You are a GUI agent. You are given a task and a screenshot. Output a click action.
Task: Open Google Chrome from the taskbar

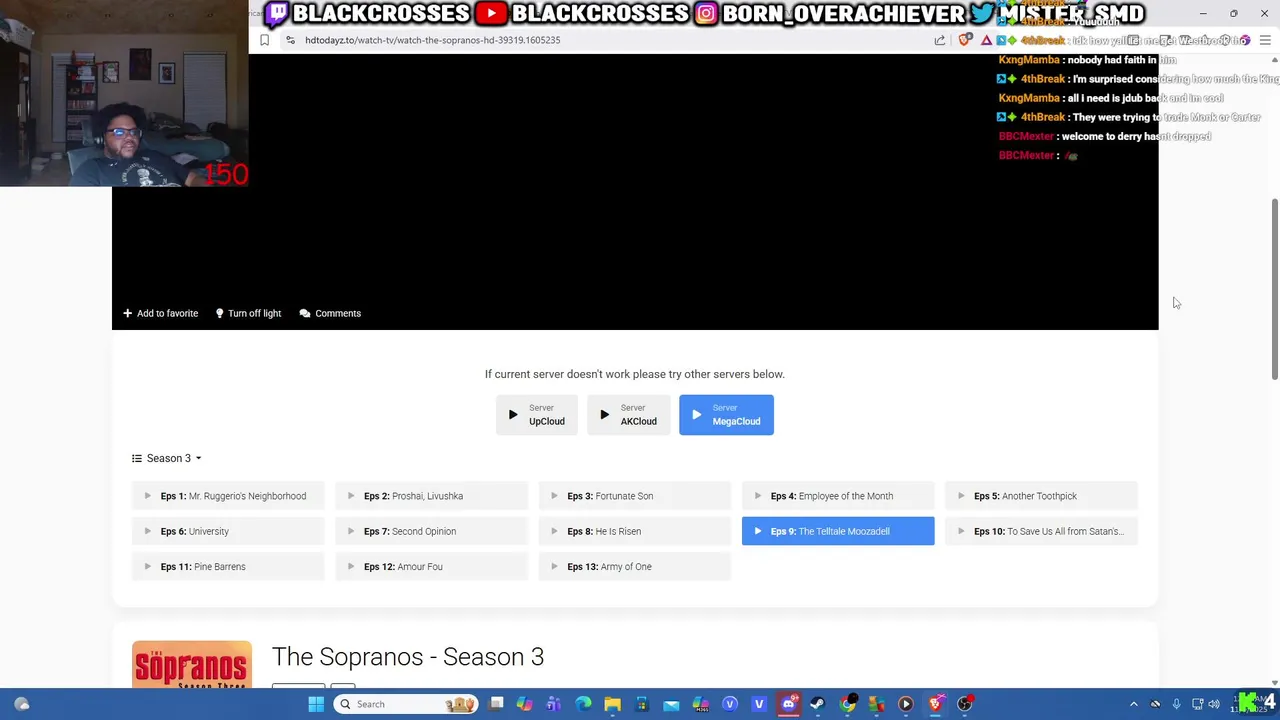pos(847,704)
